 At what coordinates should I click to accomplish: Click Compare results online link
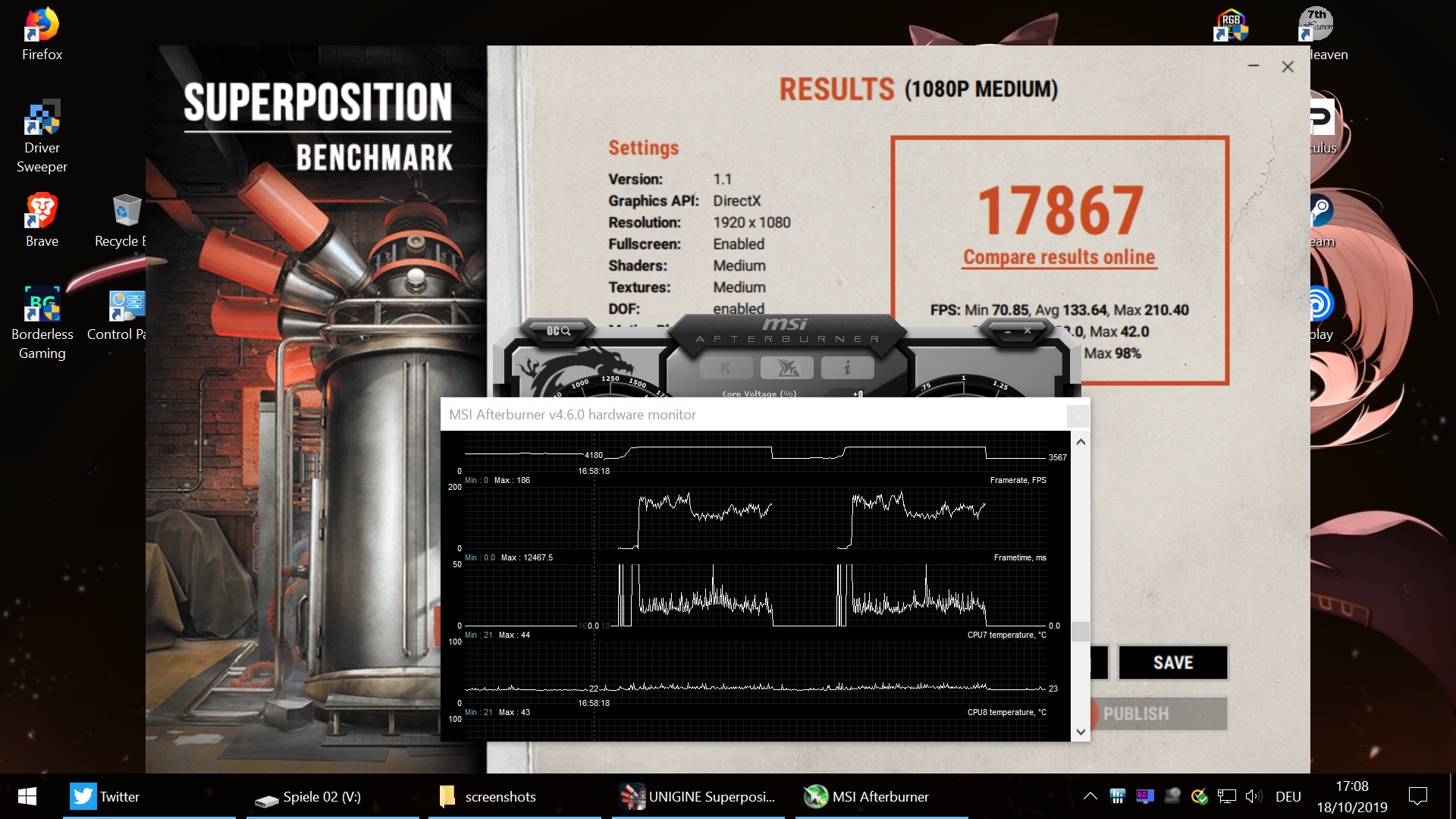coord(1059,258)
